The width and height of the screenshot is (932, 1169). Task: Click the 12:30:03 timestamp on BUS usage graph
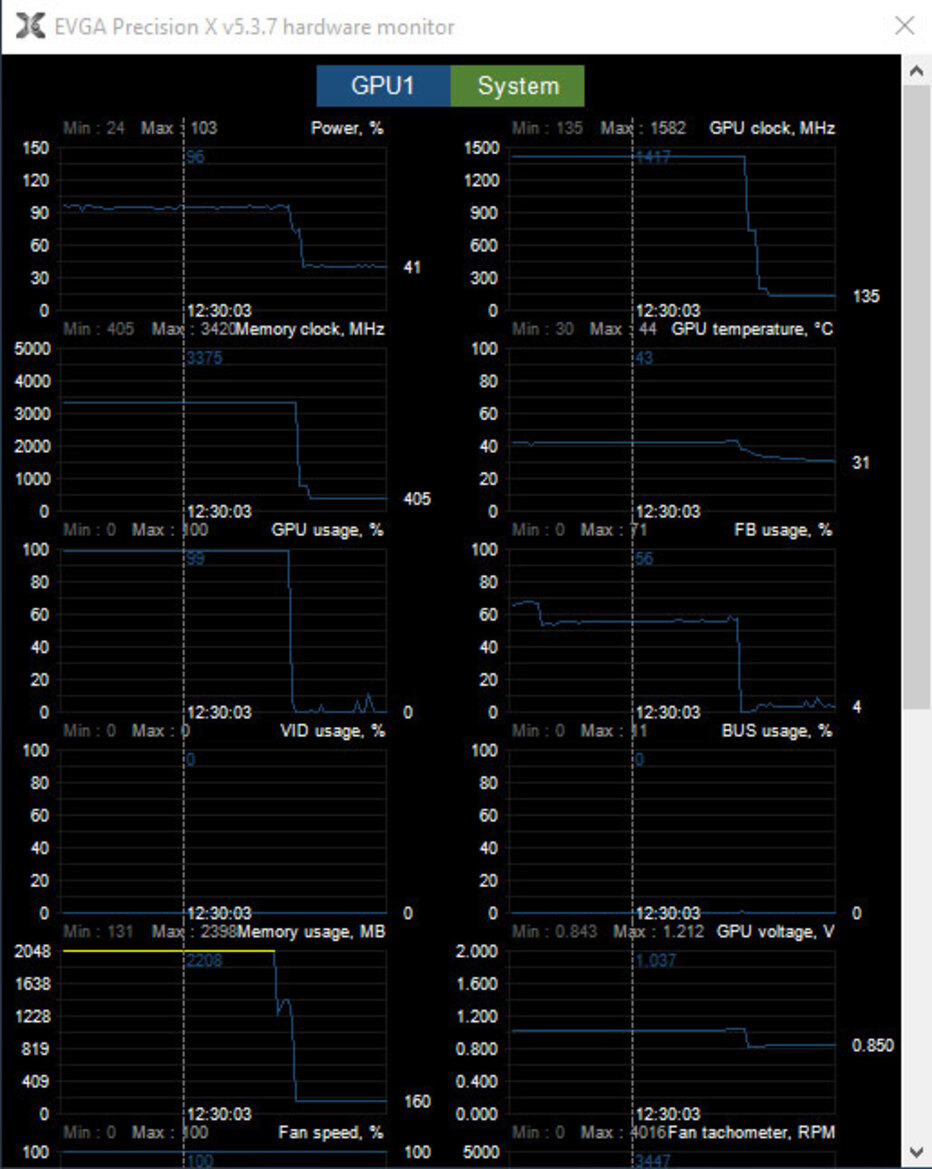point(668,913)
